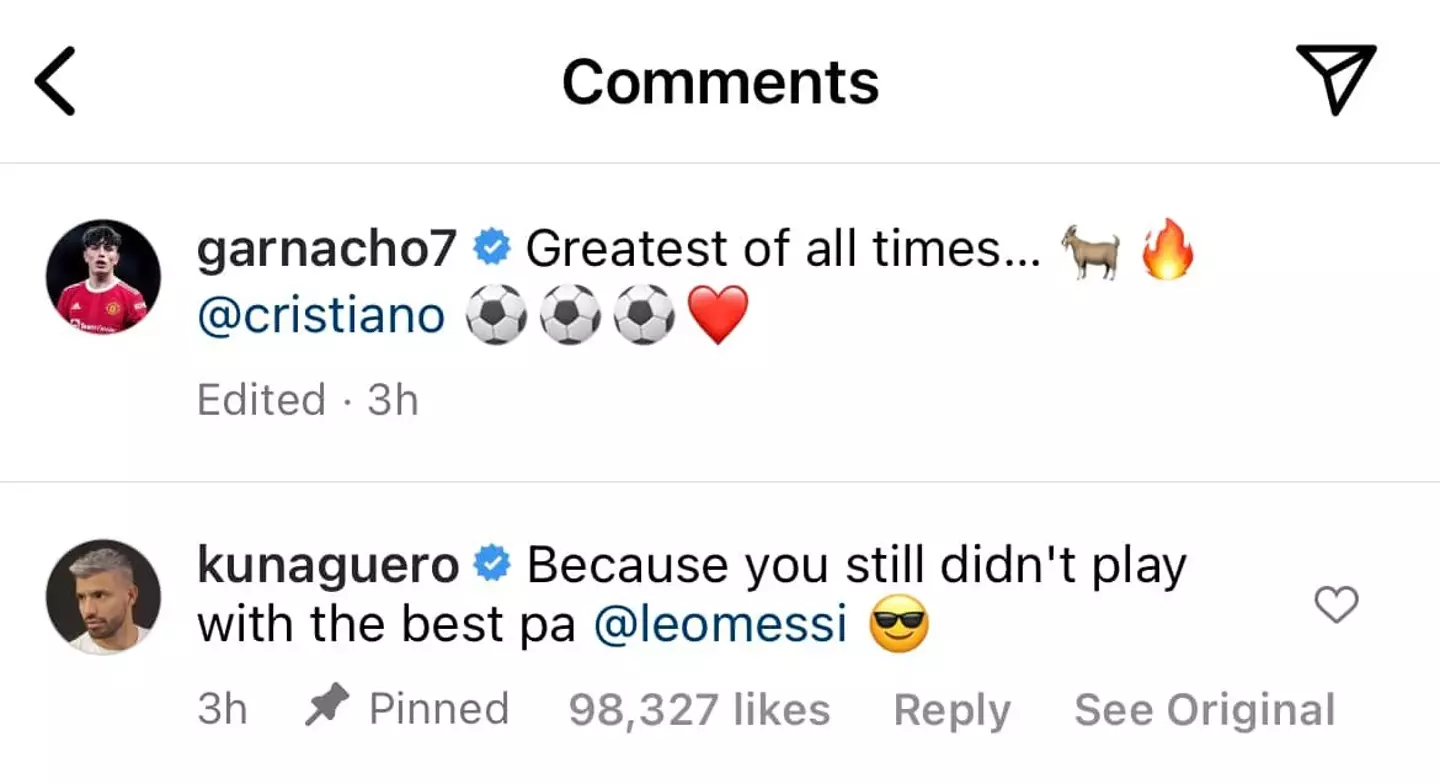Click the sunglasses emoji in kunaguero's comment
This screenshot has height=784, width=1440.
coord(899,626)
